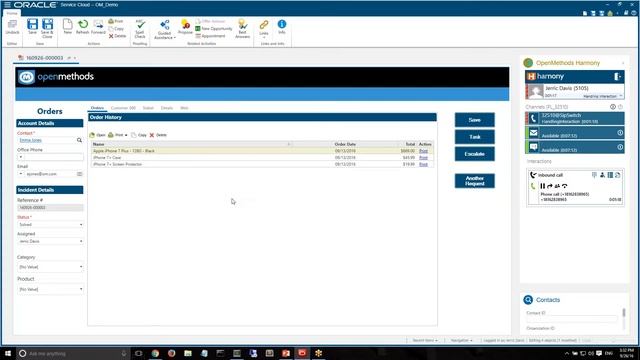Open the Guided Assistance dropdown
Image resolution: width=640 pixels, height=360 pixels.
pos(164,30)
